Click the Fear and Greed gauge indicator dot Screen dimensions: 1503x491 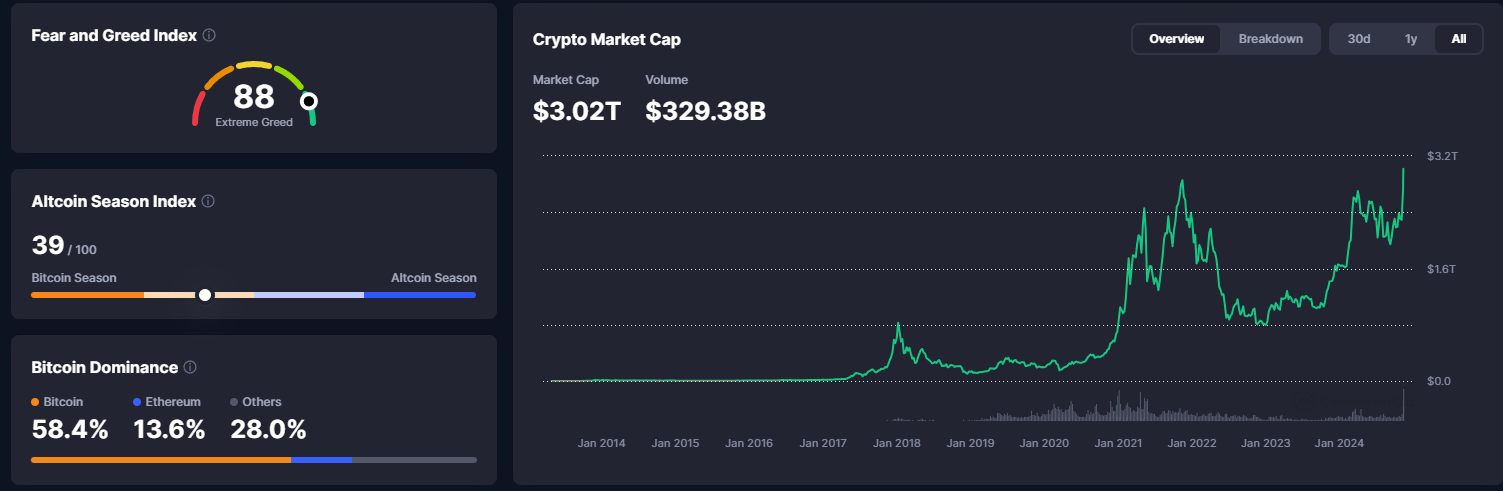pos(309,101)
